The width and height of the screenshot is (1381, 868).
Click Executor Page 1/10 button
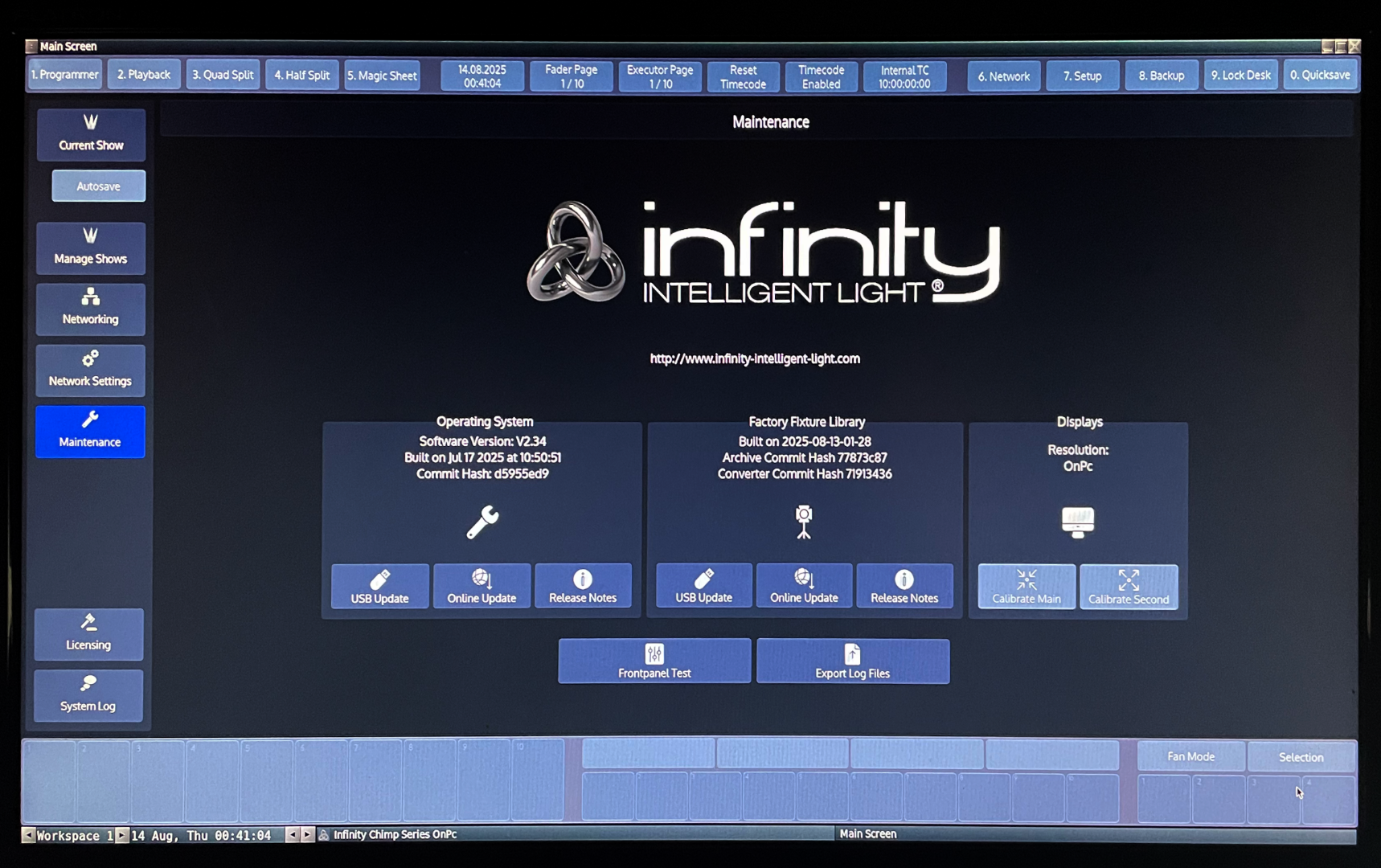(x=660, y=76)
